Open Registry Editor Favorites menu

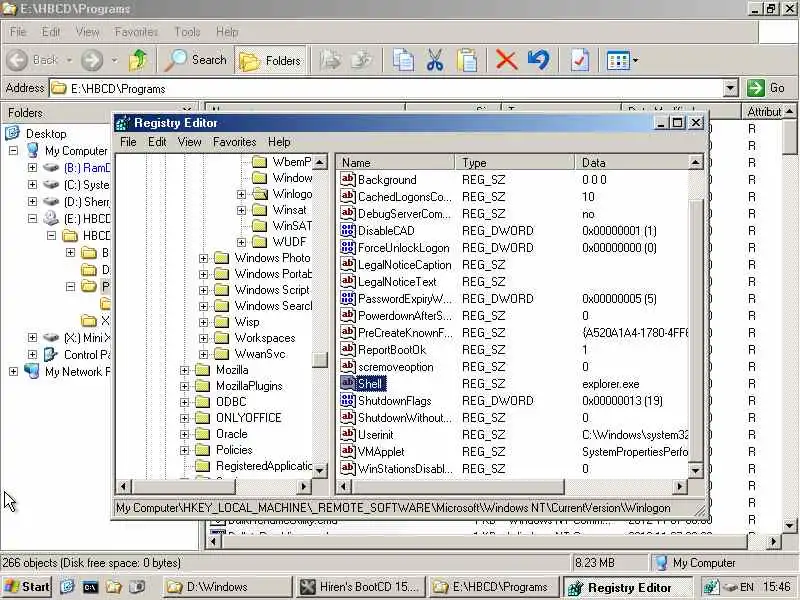pos(234,142)
